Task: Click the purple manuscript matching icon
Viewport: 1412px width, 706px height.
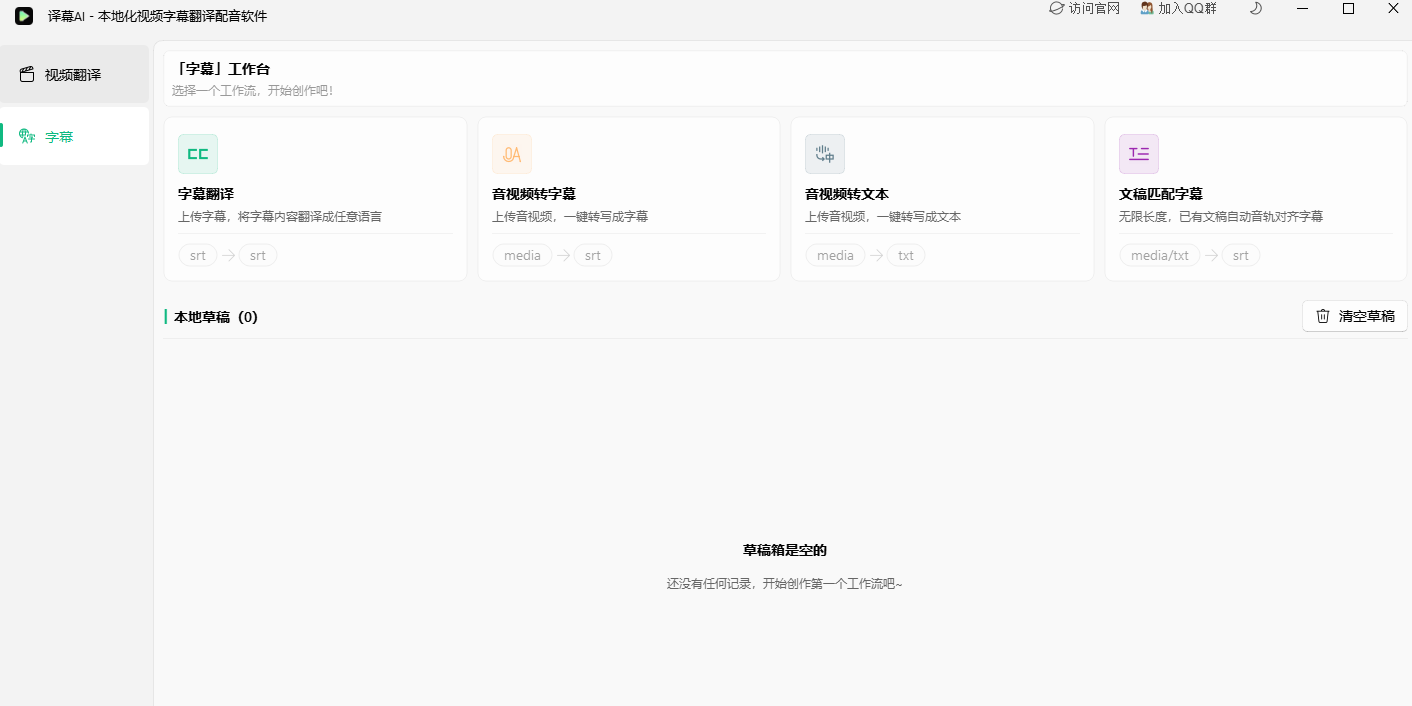Action: tap(1139, 154)
